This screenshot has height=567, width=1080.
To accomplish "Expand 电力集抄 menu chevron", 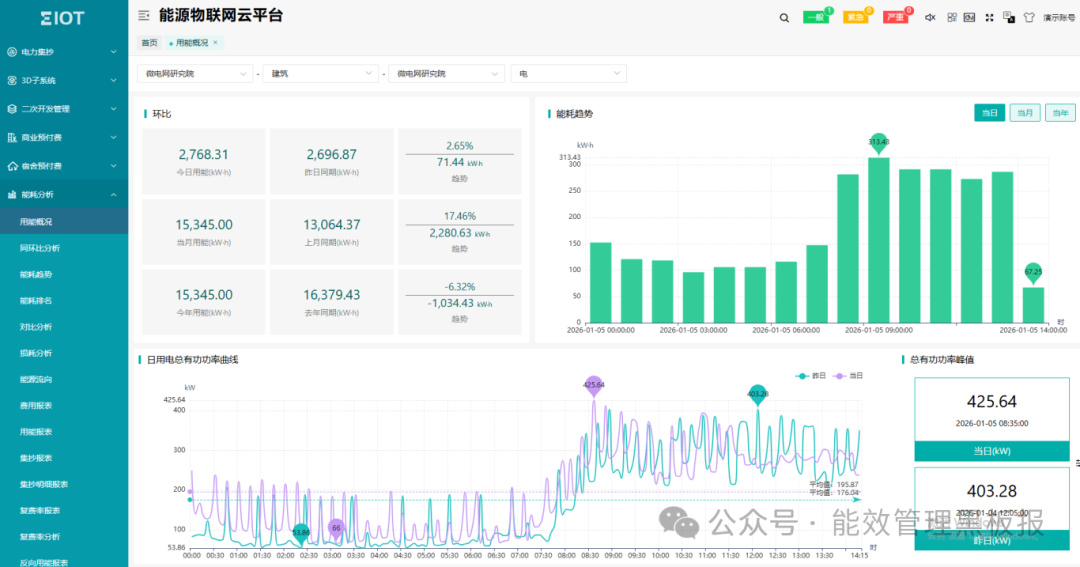I will pyautogui.click(x=114, y=52).
